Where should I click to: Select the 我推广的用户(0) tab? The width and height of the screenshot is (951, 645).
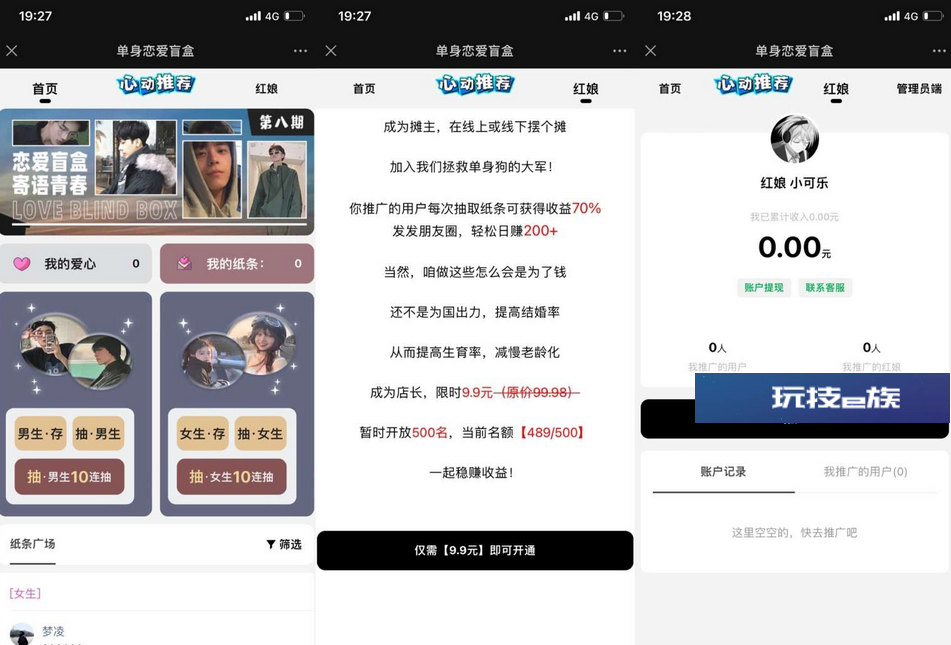point(865,471)
